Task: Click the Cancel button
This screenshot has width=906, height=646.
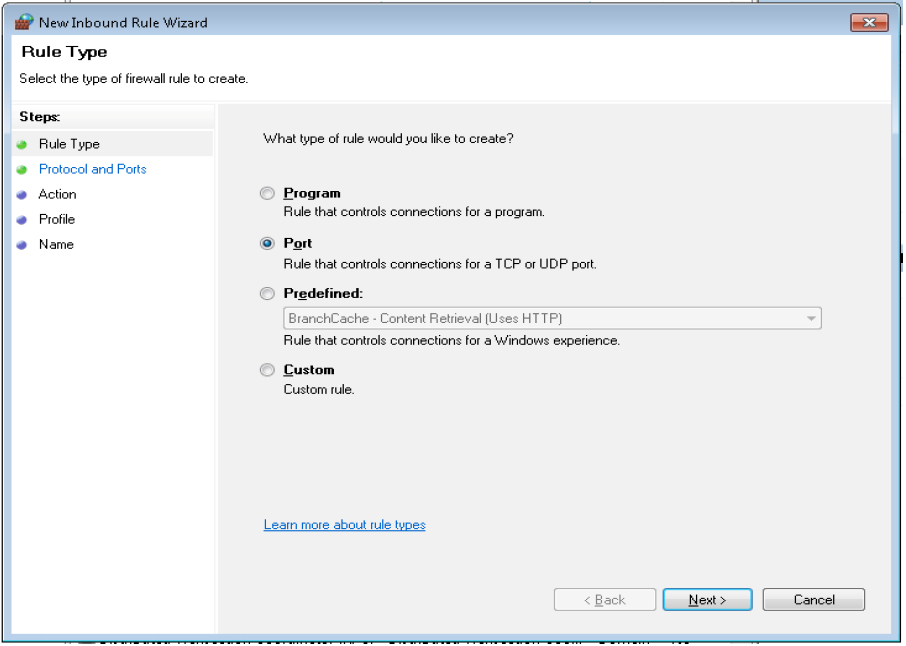Action: [814, 600]
